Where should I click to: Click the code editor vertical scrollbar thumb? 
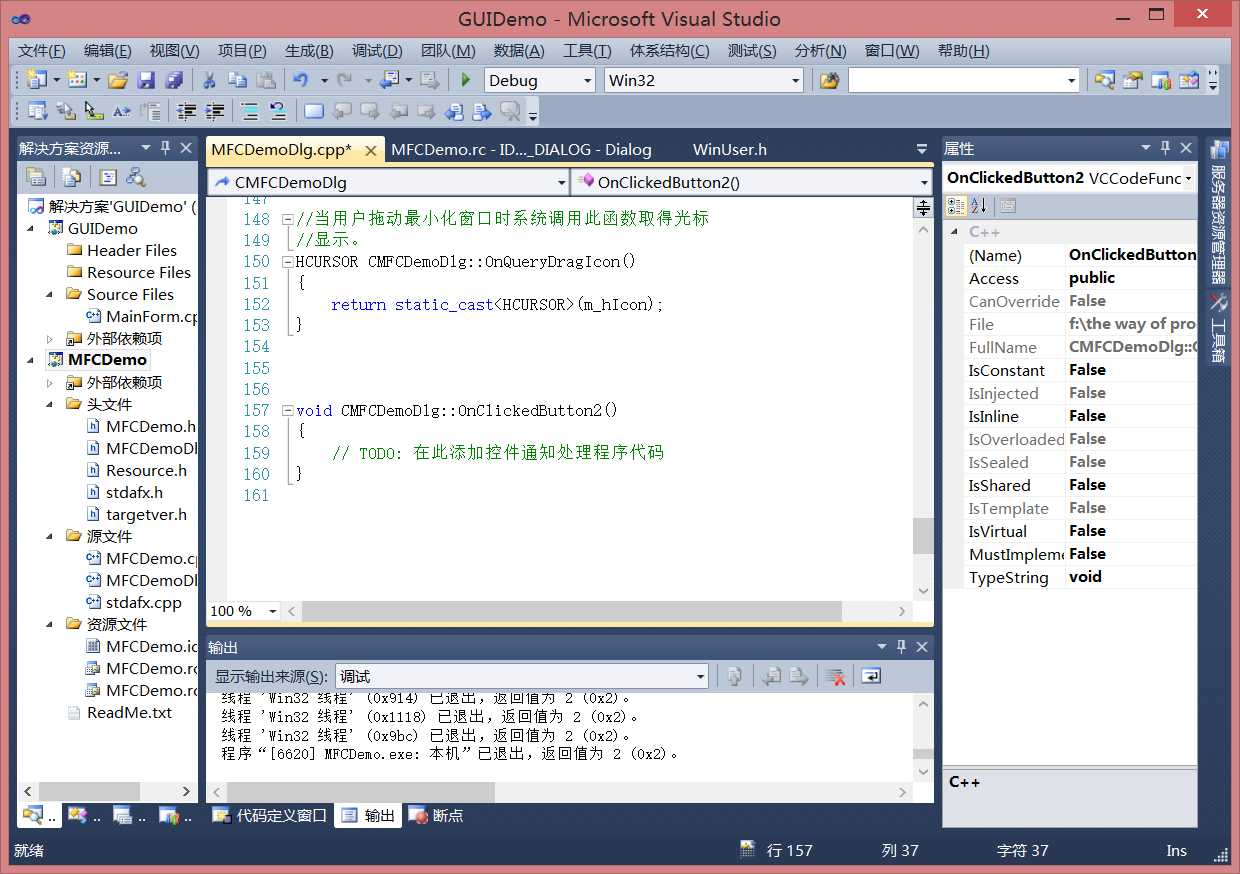point(923,536)
